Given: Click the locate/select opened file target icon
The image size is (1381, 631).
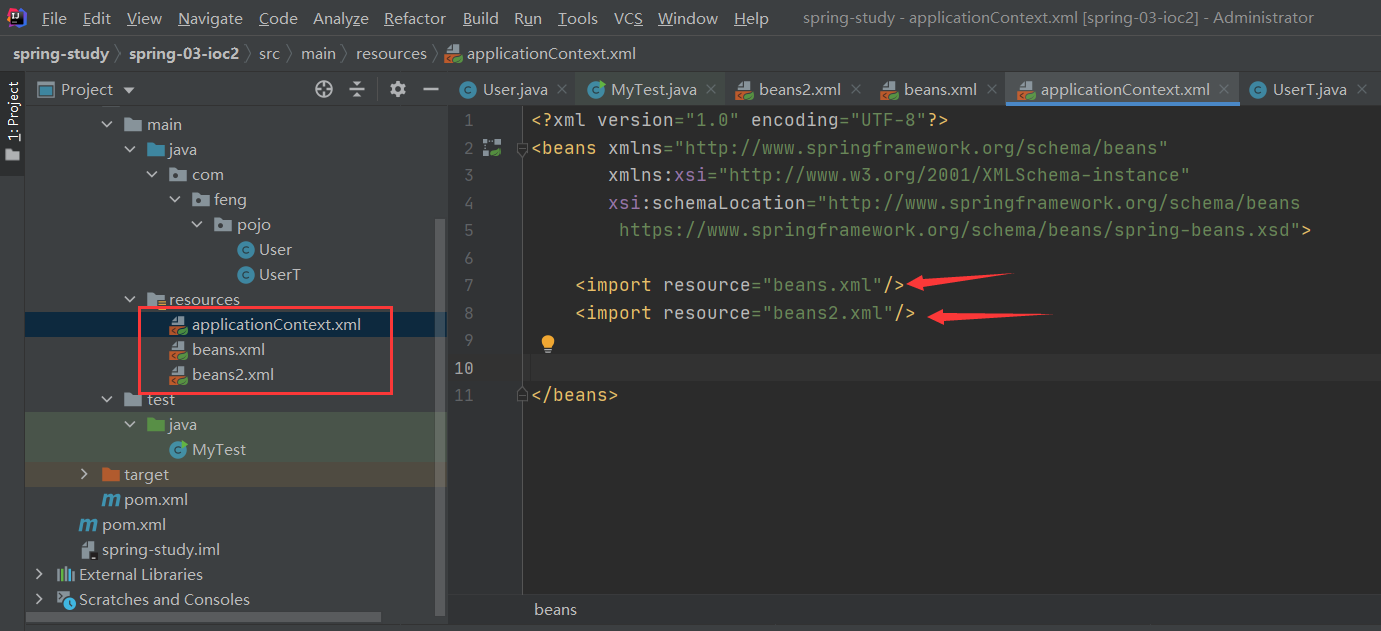Looking at the screenshot, I should (323, 89).
